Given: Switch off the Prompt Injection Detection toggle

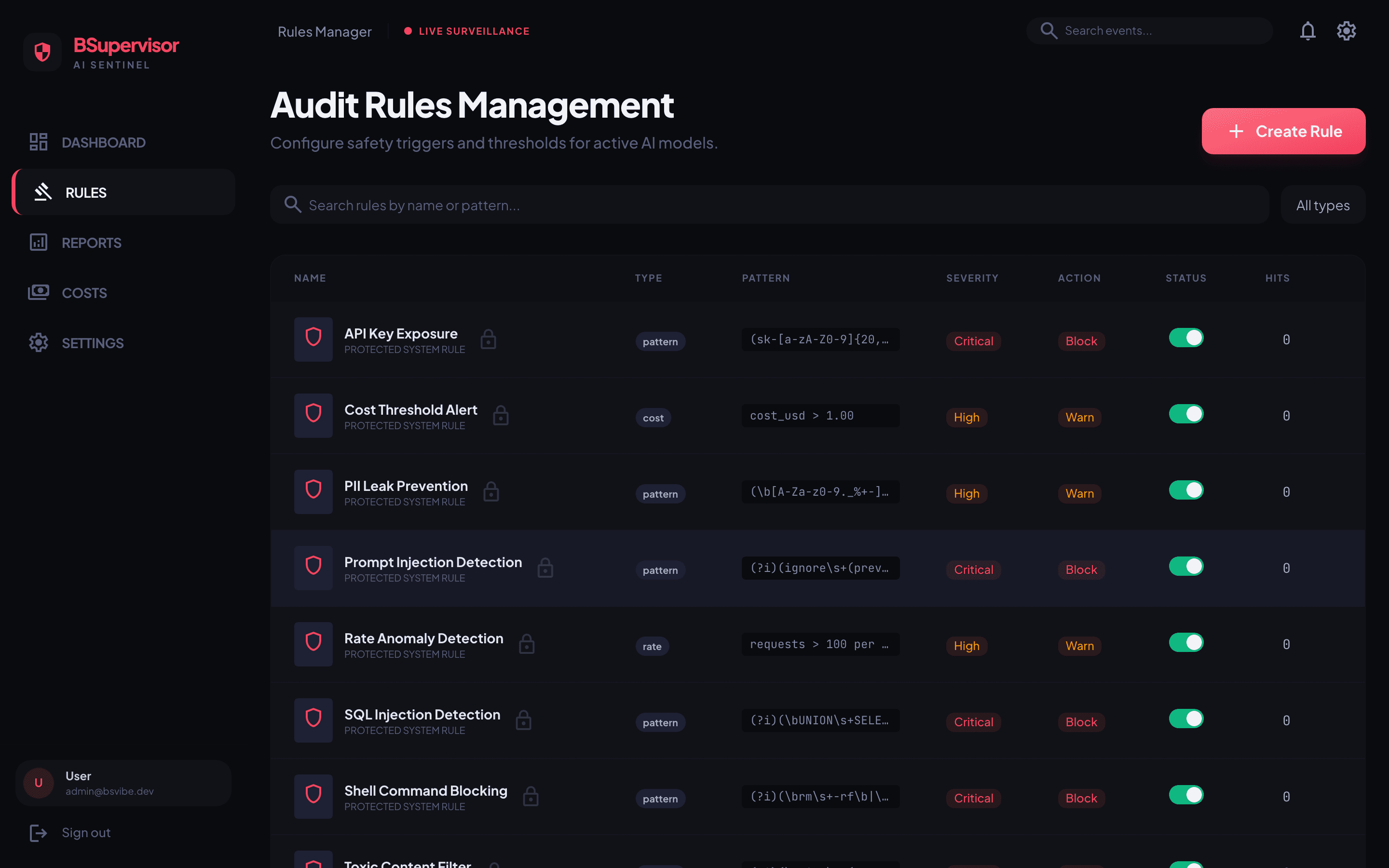Looking at the screenshot, I should point(1186,567).
